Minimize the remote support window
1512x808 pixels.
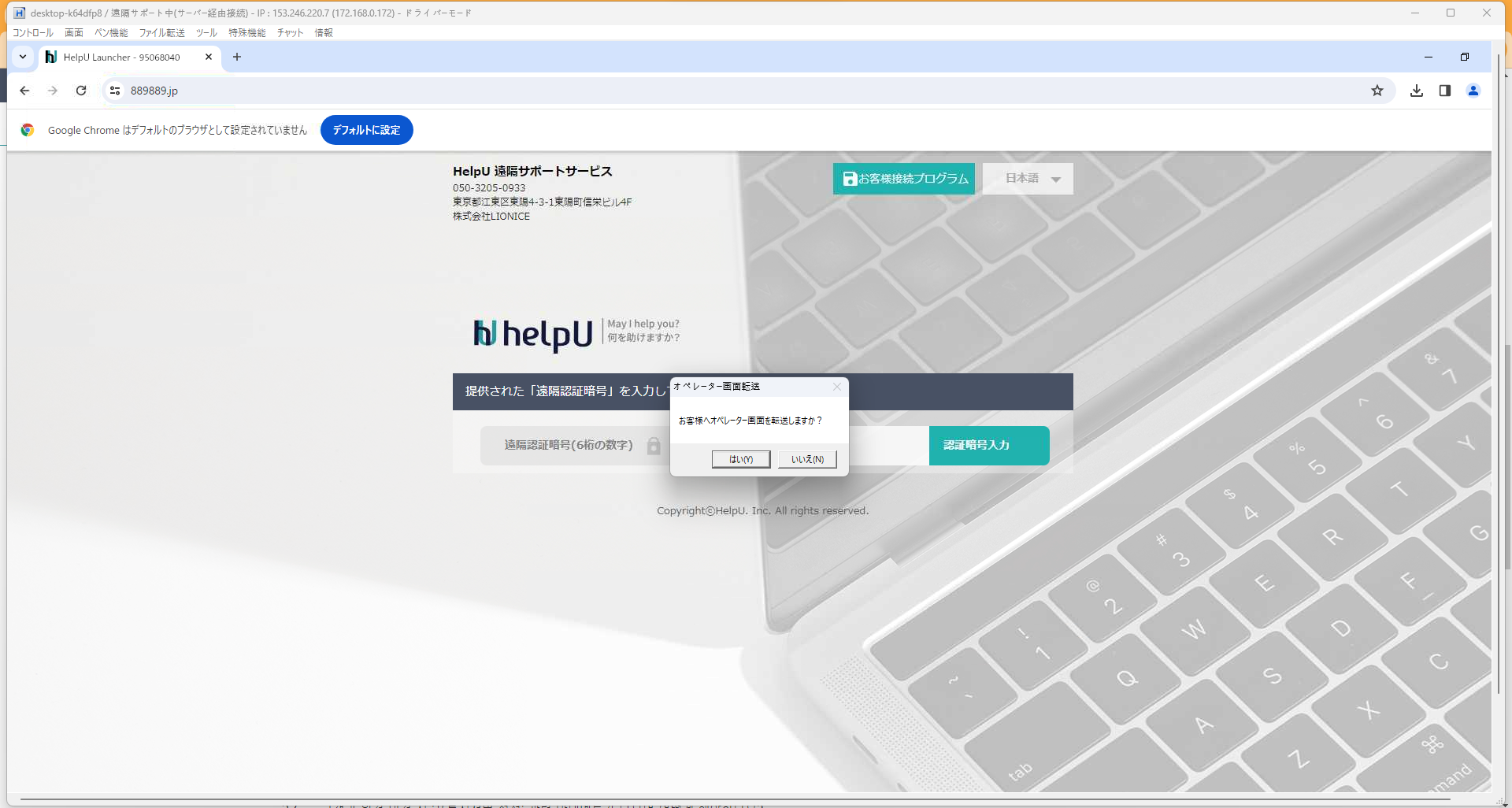tap(1415, 13)
